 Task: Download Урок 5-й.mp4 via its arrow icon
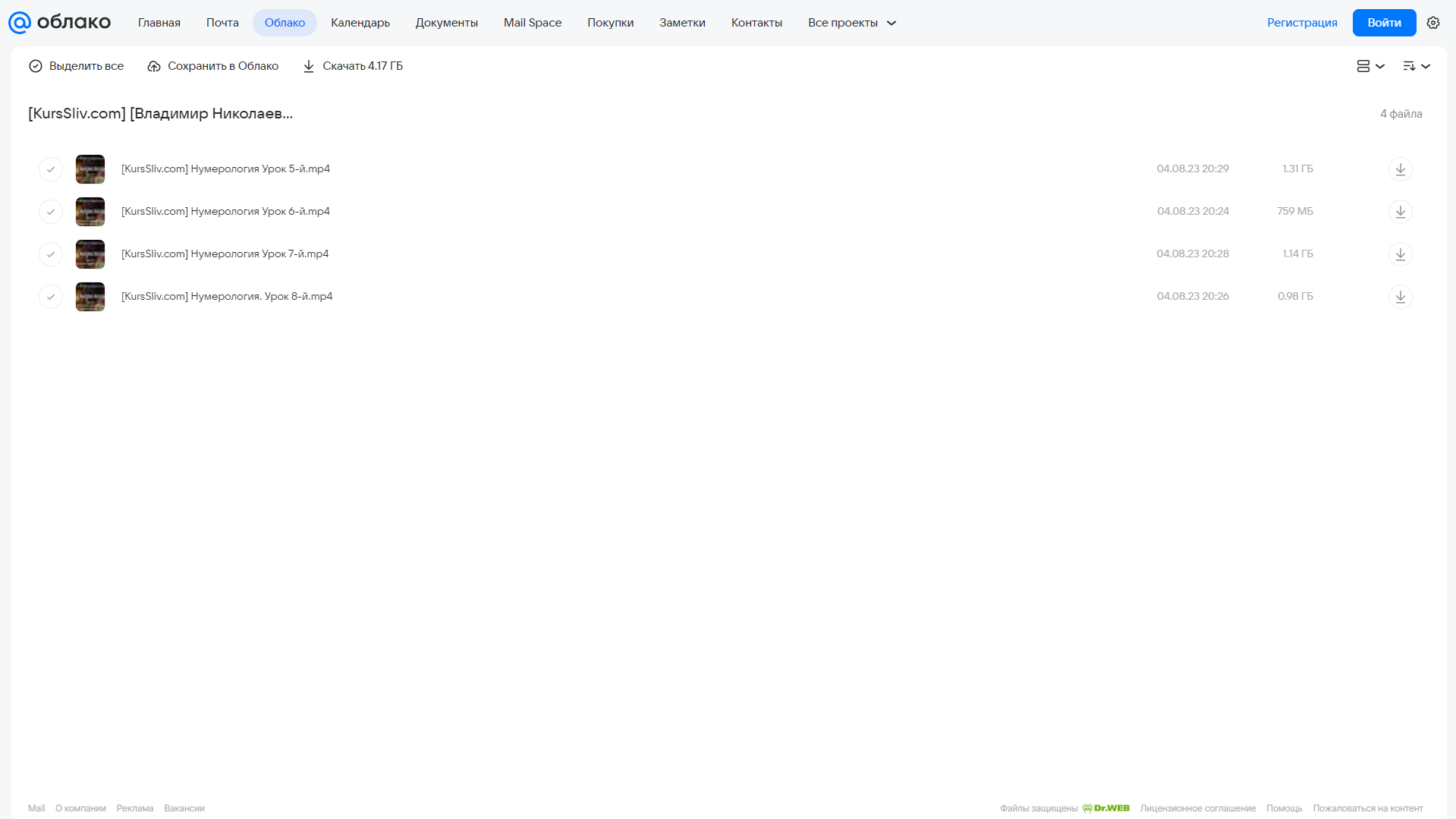pyautogui.click(x=1400, y=169)
